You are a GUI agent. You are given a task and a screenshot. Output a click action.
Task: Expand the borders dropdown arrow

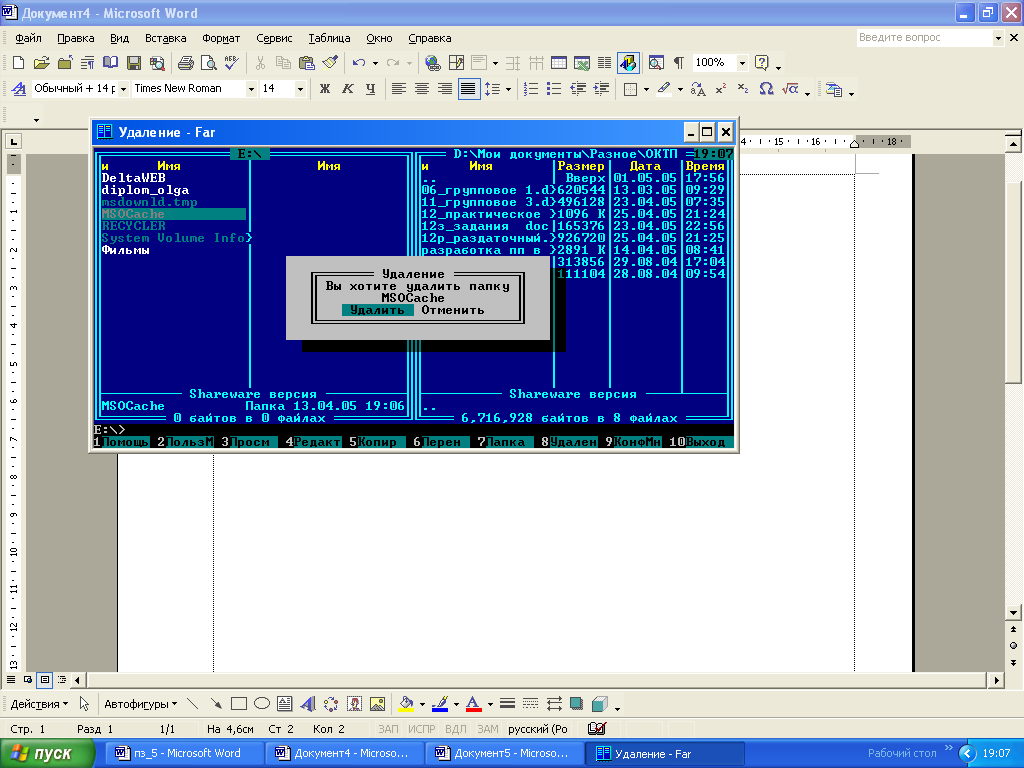click(x=646, y=89)
